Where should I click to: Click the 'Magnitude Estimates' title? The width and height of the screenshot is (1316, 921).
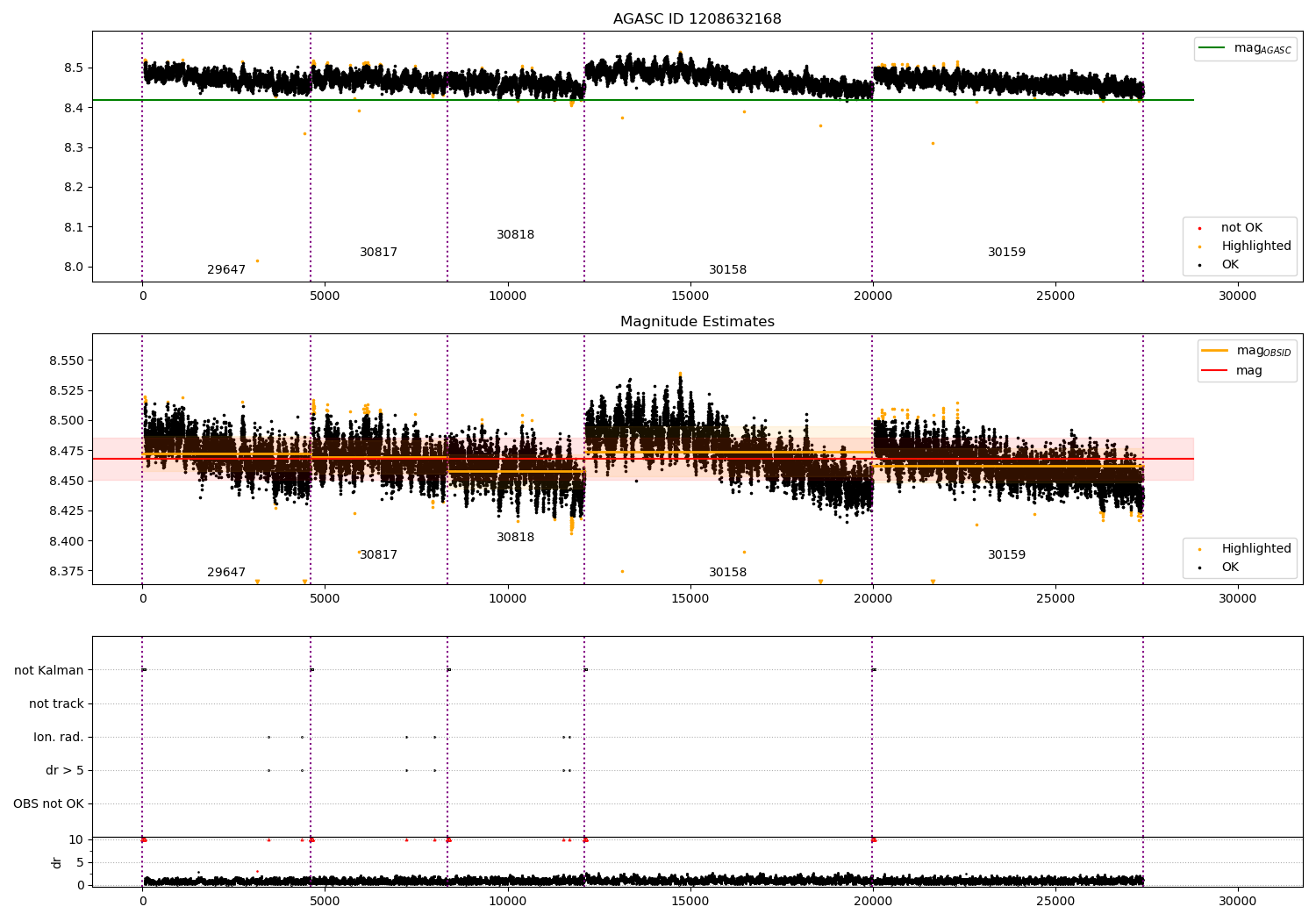pos(697,322)
